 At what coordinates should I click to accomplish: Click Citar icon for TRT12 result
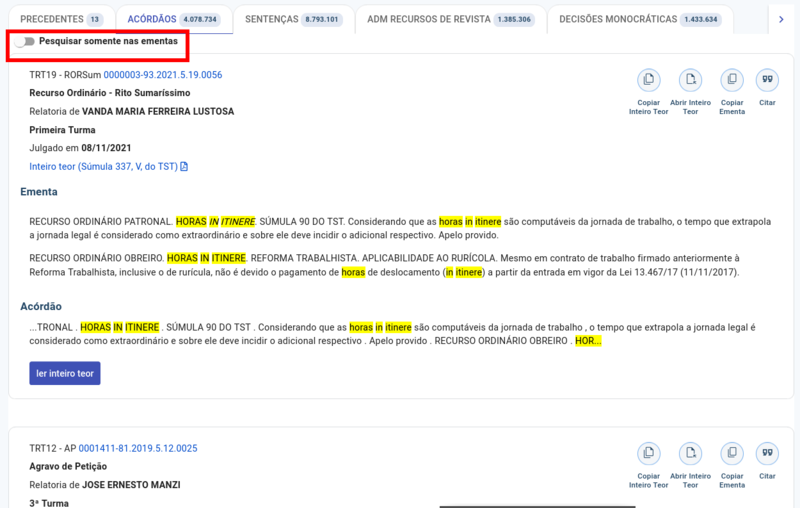[x=767, y=453]
